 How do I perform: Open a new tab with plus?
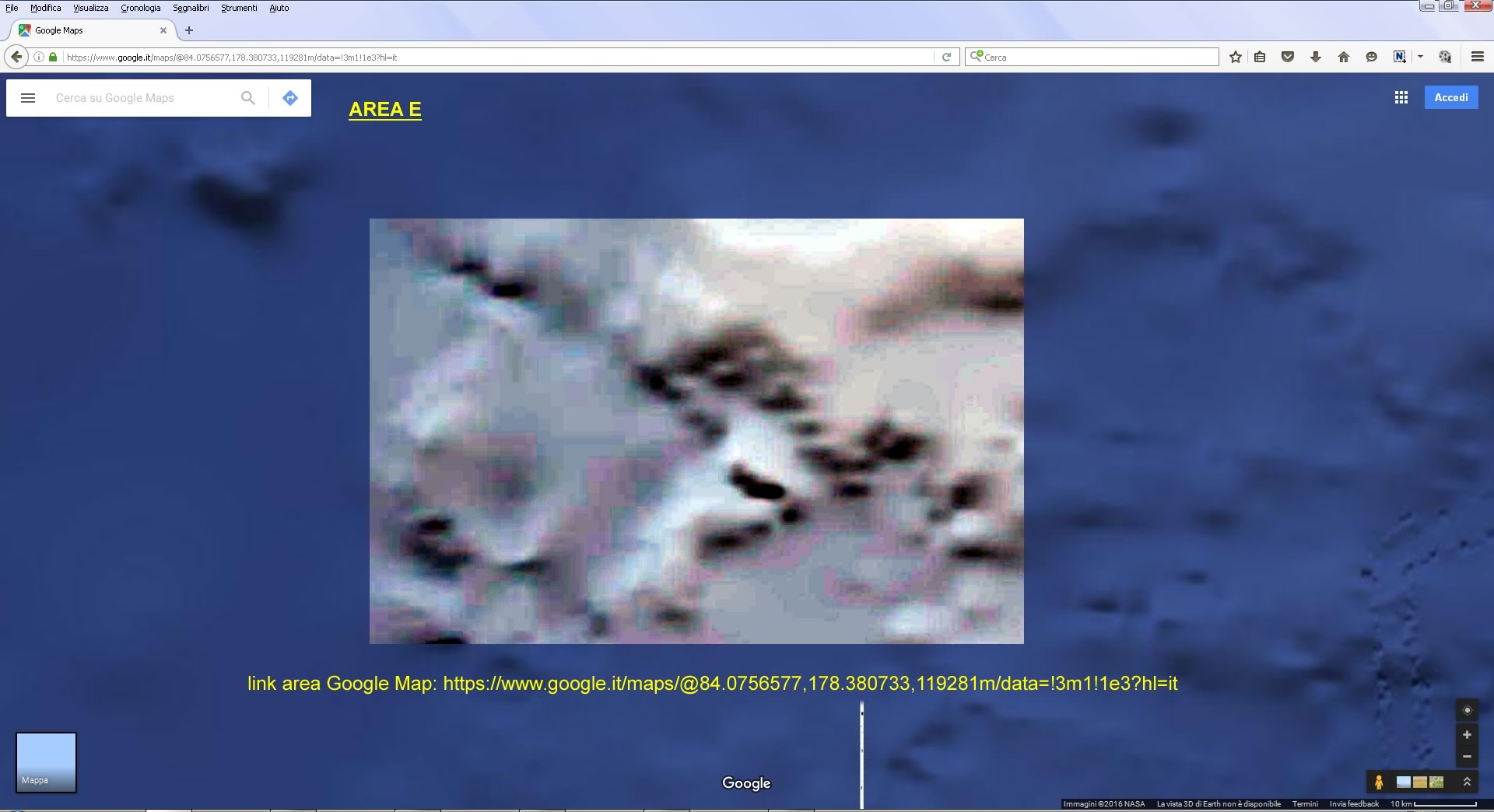(x=189, y=30)
